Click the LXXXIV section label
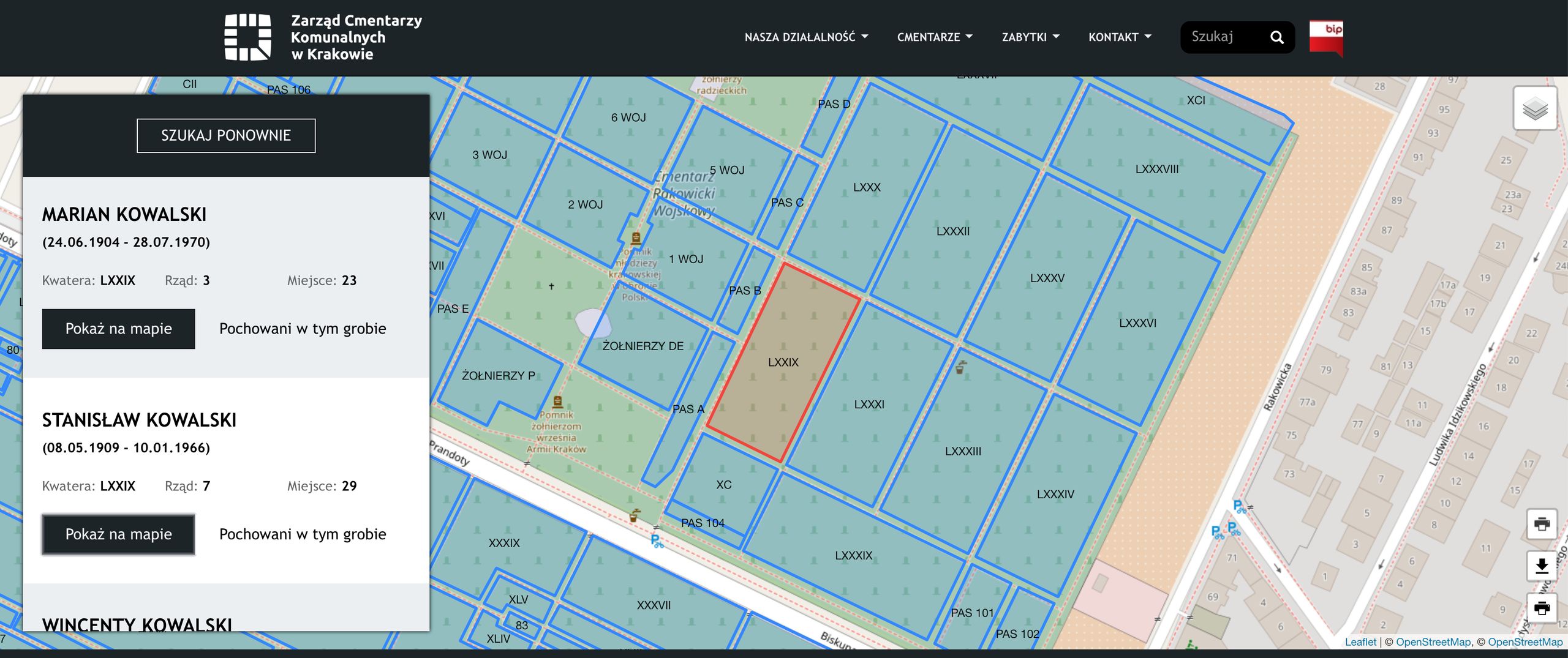 pyautogui.click(x=1055, y=495)
